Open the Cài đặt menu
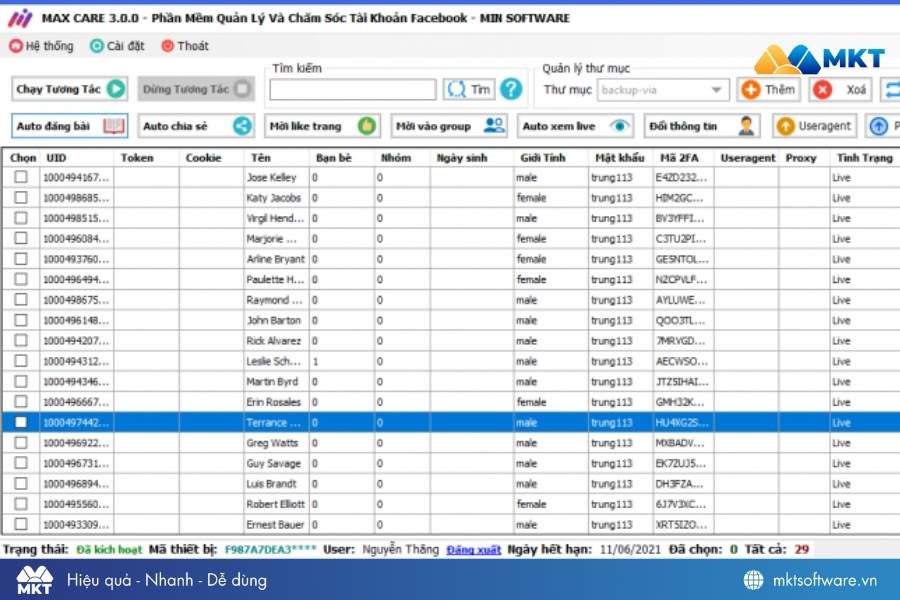This screenshot has width=900, height=600. click(x=118, y=46)
